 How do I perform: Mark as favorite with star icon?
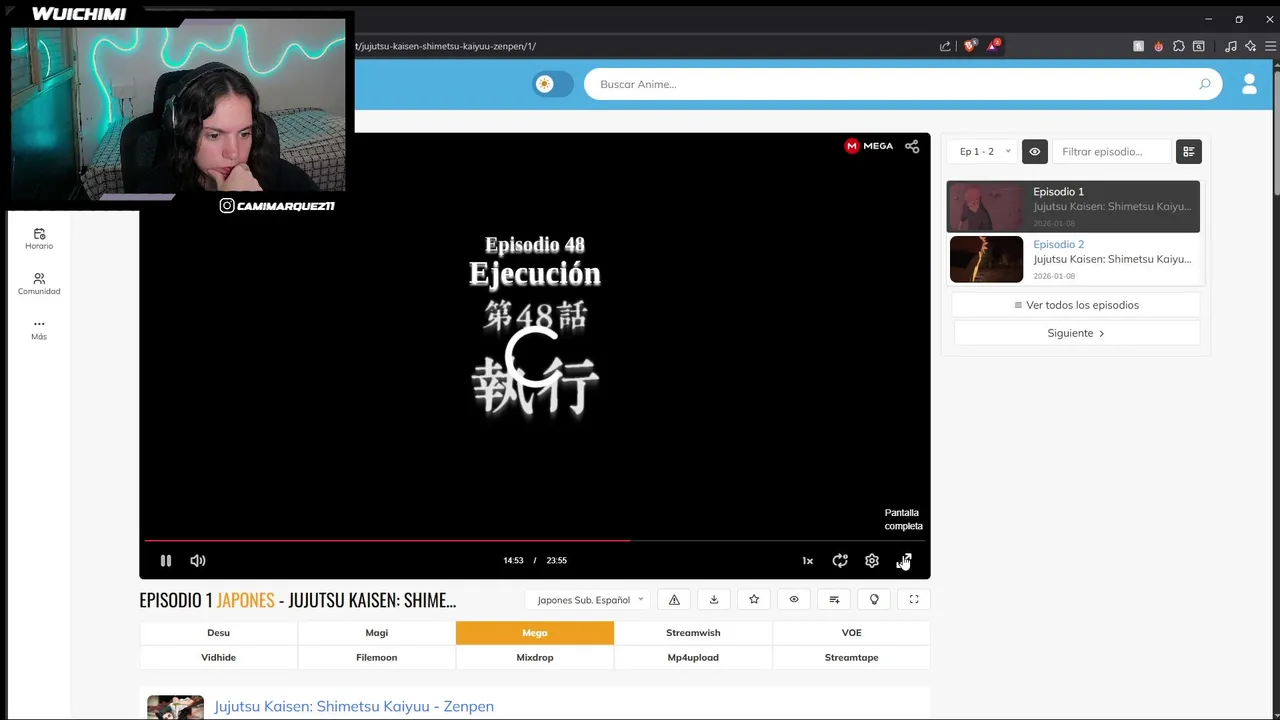pos(754,600)
